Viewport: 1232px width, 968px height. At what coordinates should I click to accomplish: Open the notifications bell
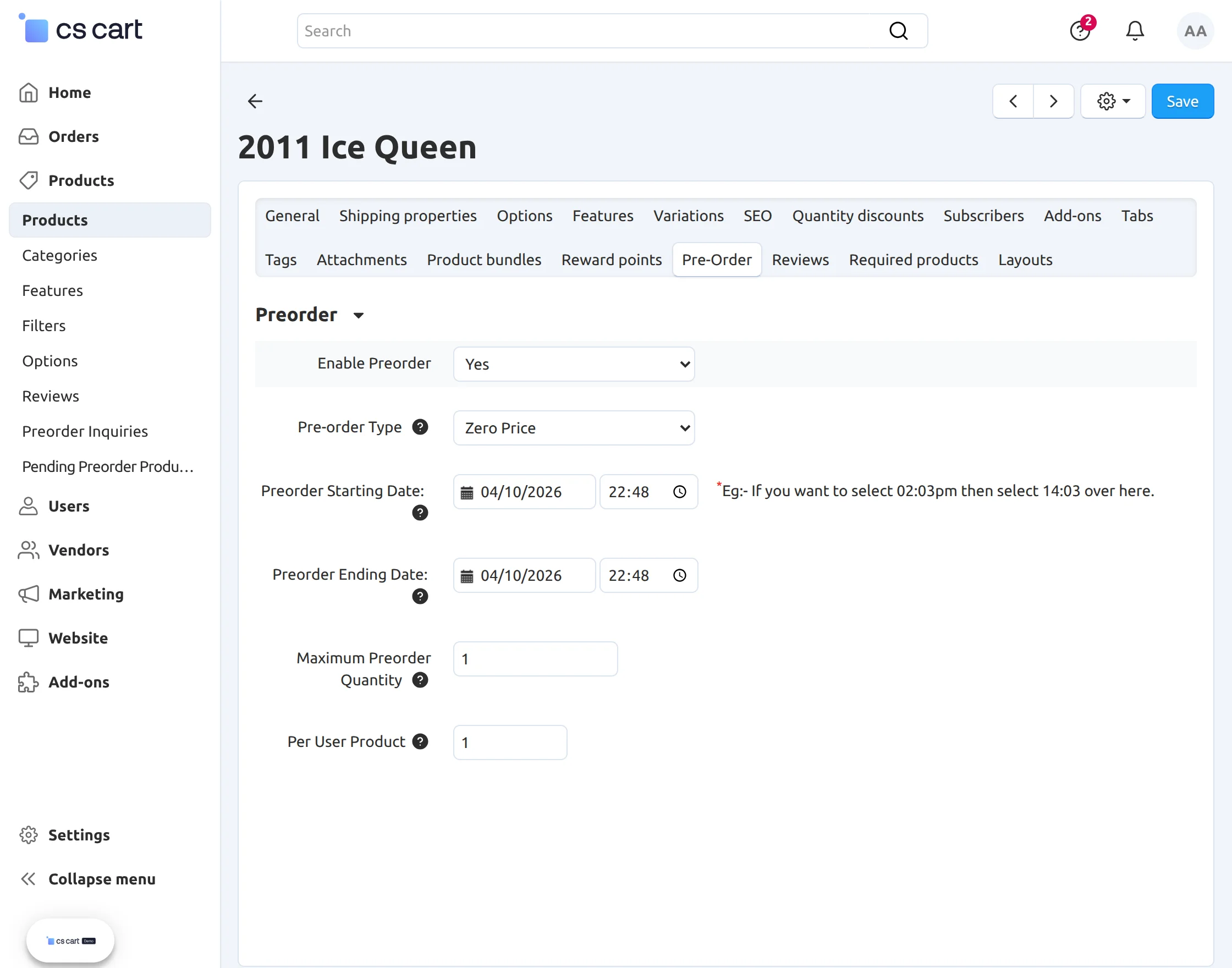(1135, 31)
